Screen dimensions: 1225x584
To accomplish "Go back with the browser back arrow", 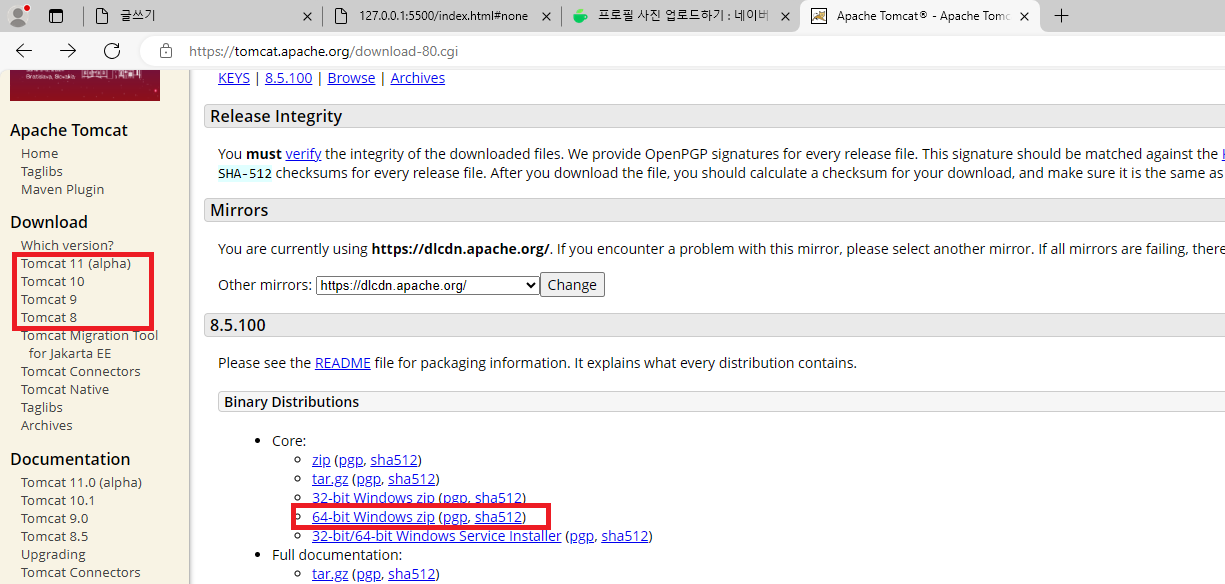I will (24, 51).
